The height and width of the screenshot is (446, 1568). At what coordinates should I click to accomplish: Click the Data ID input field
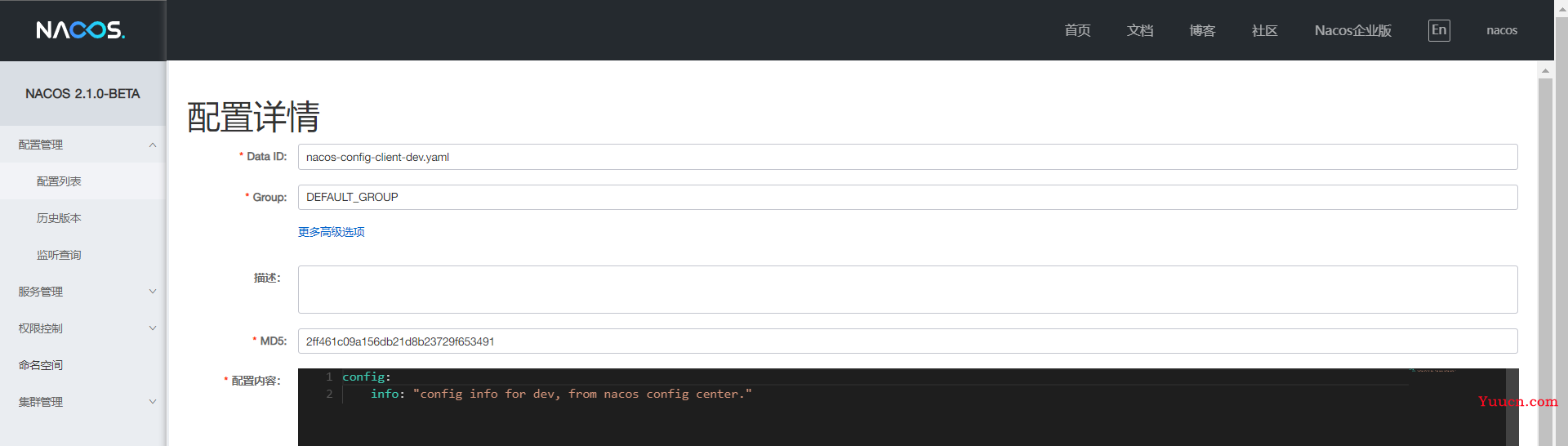(907, 157)
